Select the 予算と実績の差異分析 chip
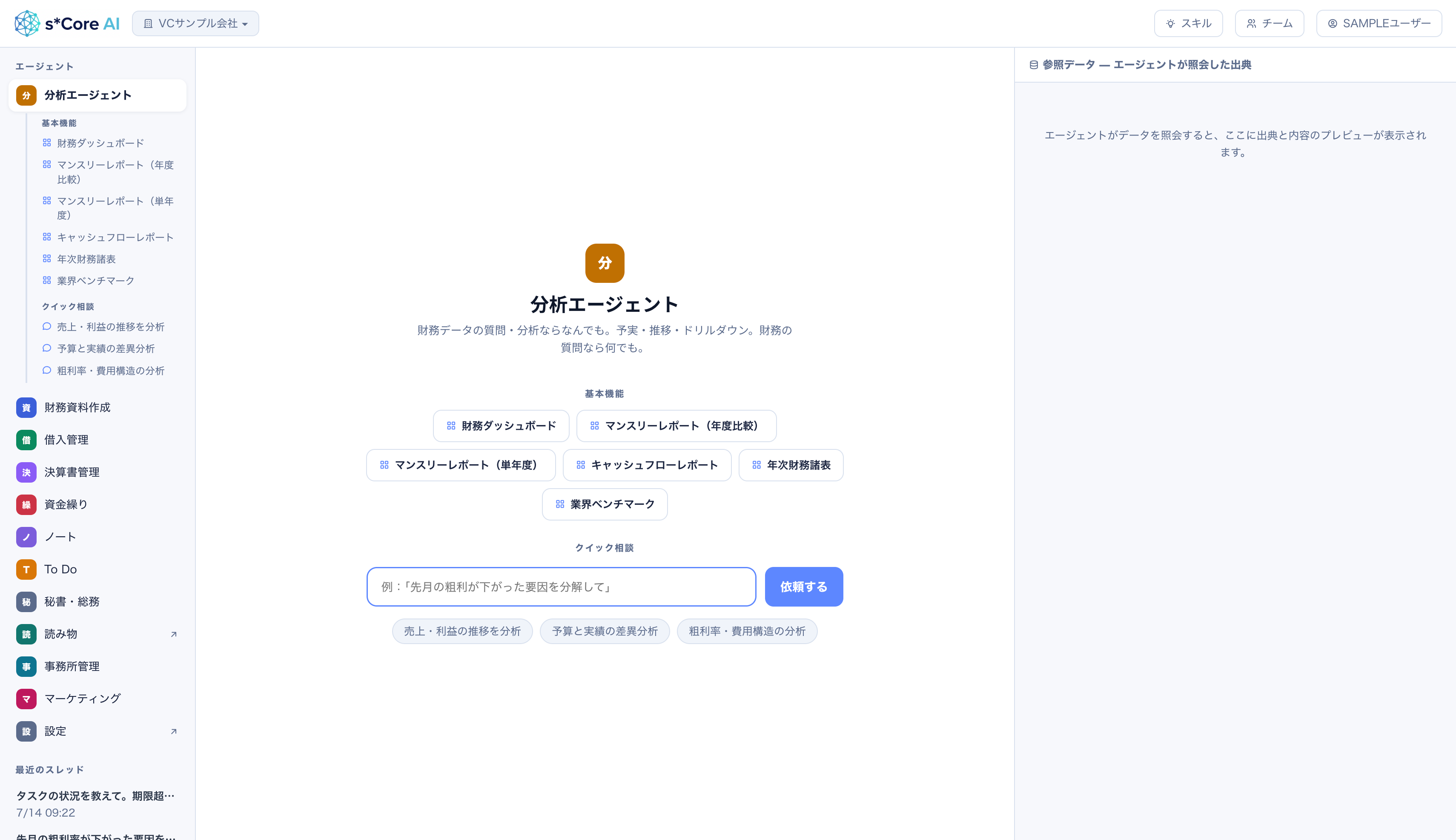The height and width of the screenshot is (840, 1456). click(604, 631)
